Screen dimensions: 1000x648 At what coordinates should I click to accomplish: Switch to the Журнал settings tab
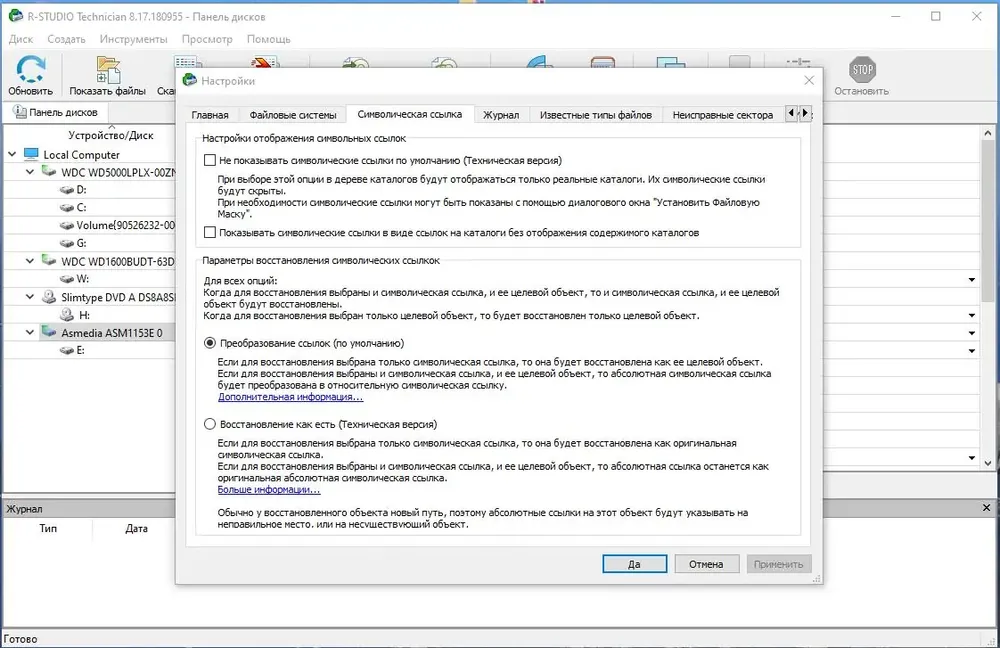click(501, 115)
